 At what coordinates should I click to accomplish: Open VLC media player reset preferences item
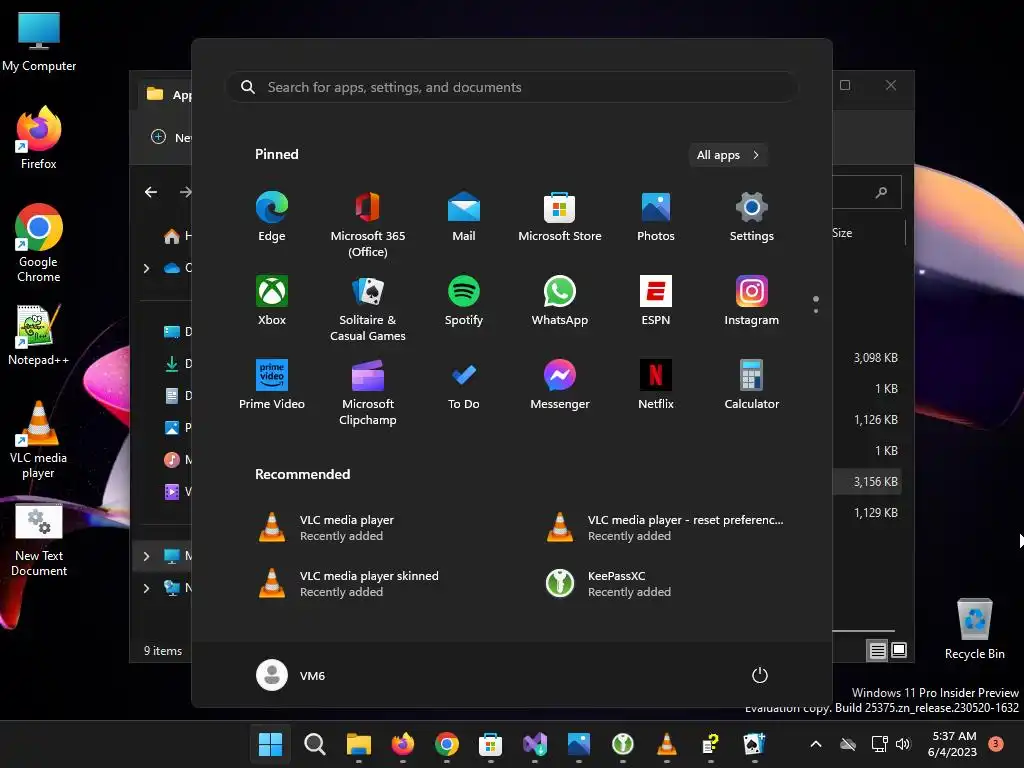pos(665,528)
